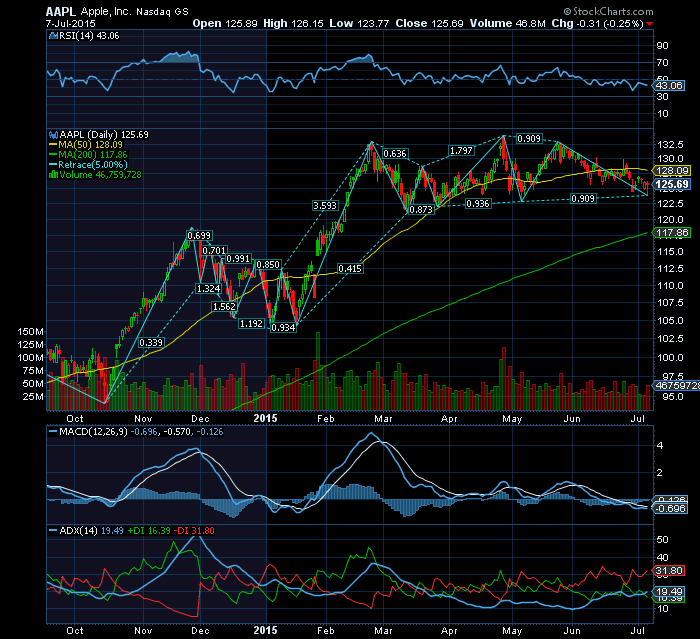Viewport: 700px width, 639px height.
Task: Click the 1.797 retracement label
Action: 461,150
